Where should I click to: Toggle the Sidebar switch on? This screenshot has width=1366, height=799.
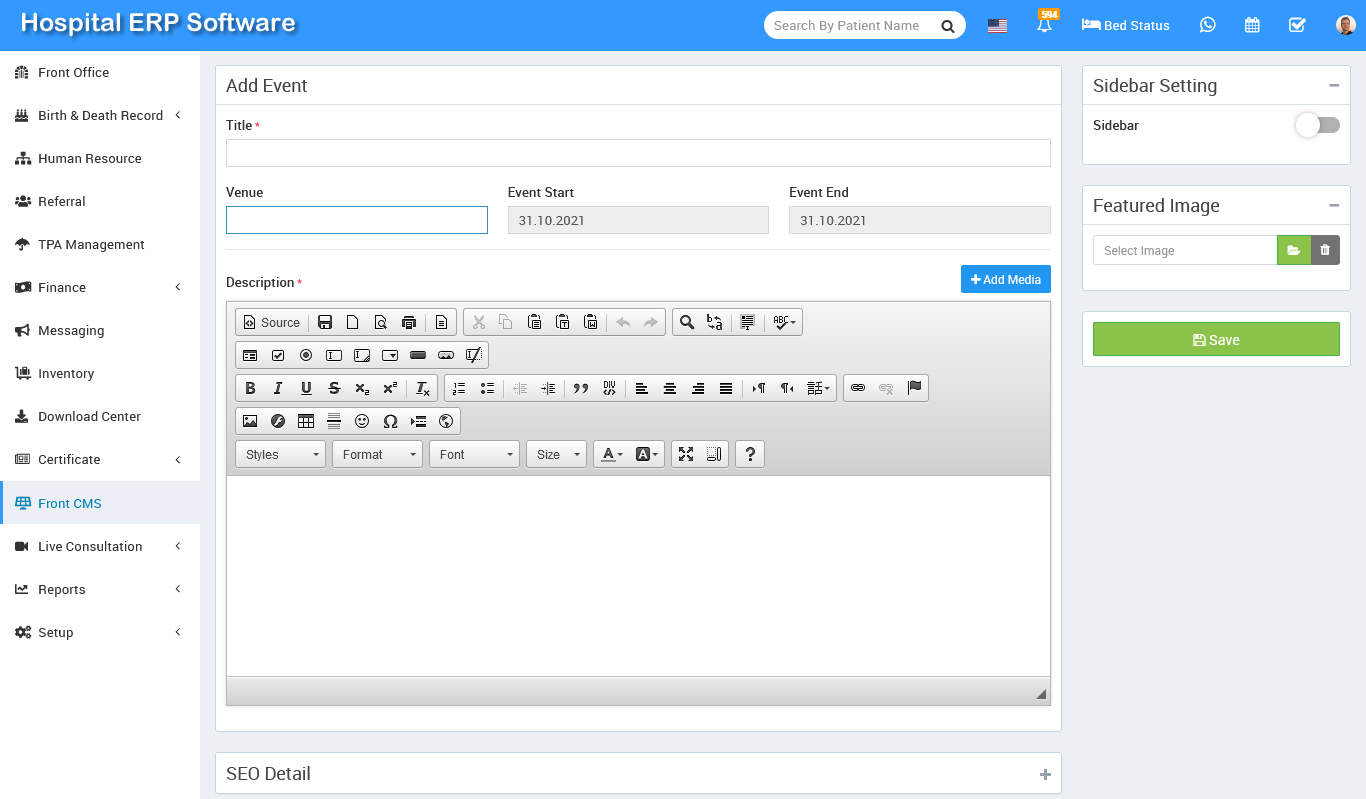click(1317, 125)
